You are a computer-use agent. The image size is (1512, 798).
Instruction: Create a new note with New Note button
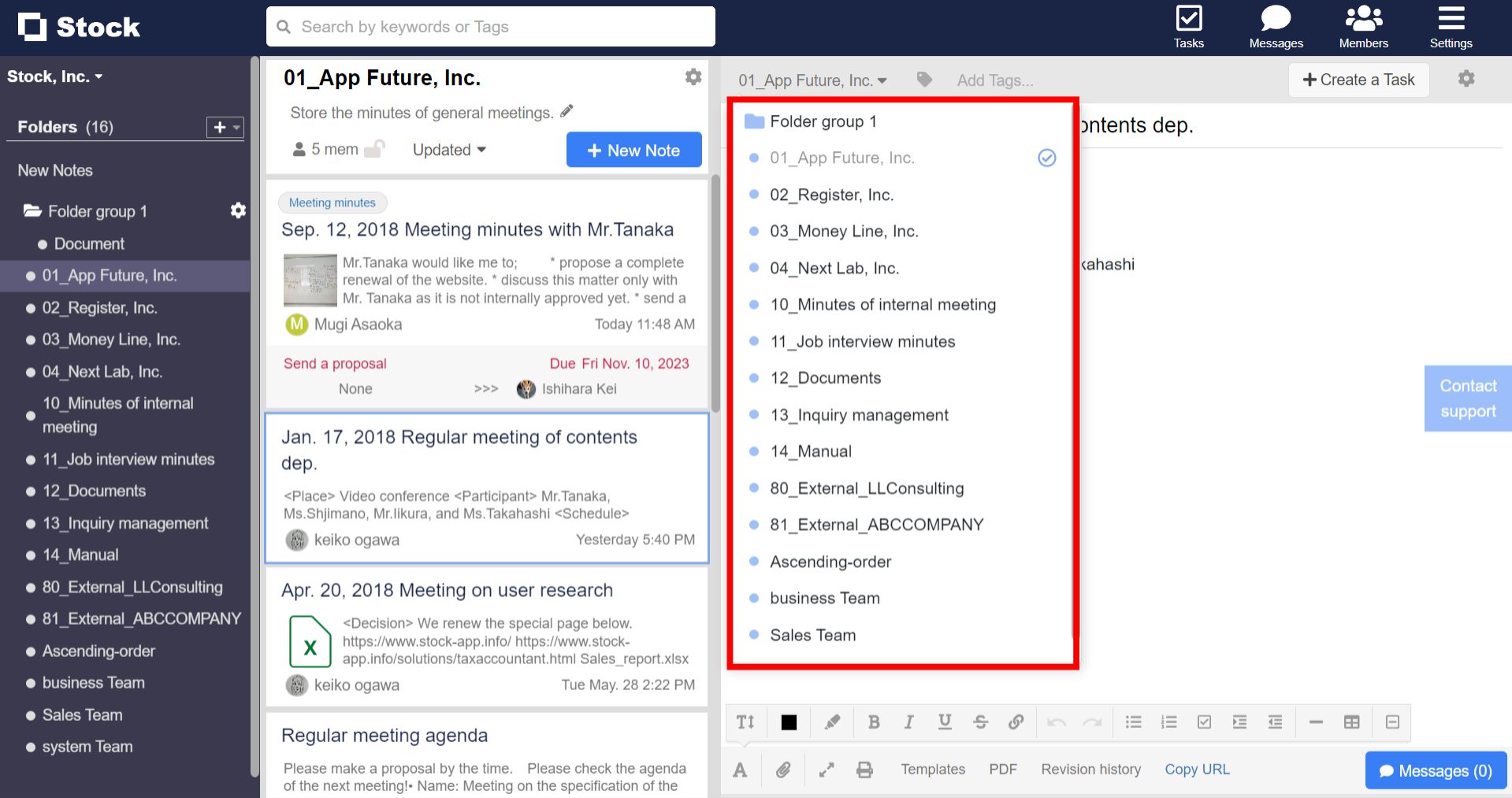(x=633, y=150)
